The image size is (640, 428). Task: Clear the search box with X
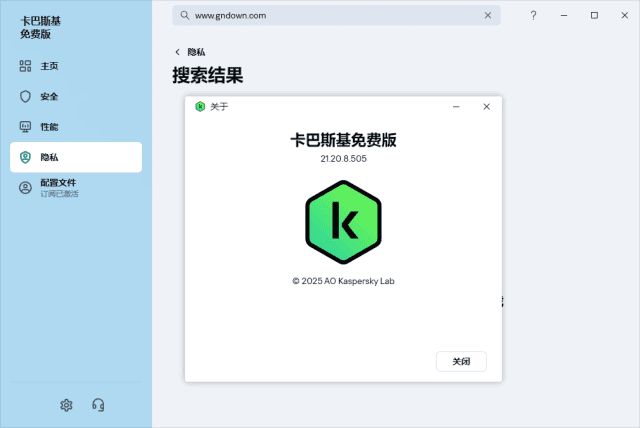(489, 16)
